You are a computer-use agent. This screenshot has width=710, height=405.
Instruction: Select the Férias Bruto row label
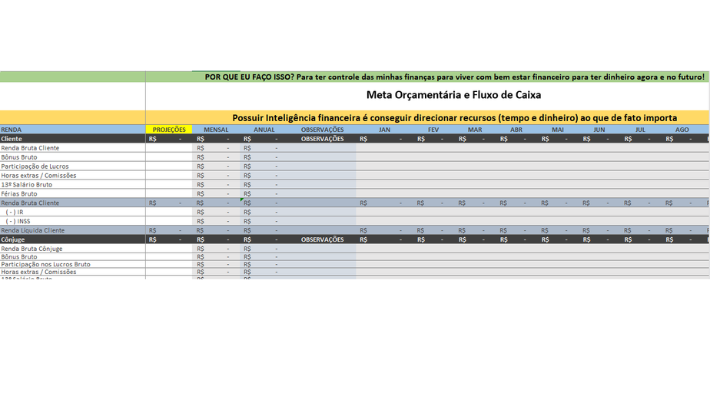tap(19, 193)
